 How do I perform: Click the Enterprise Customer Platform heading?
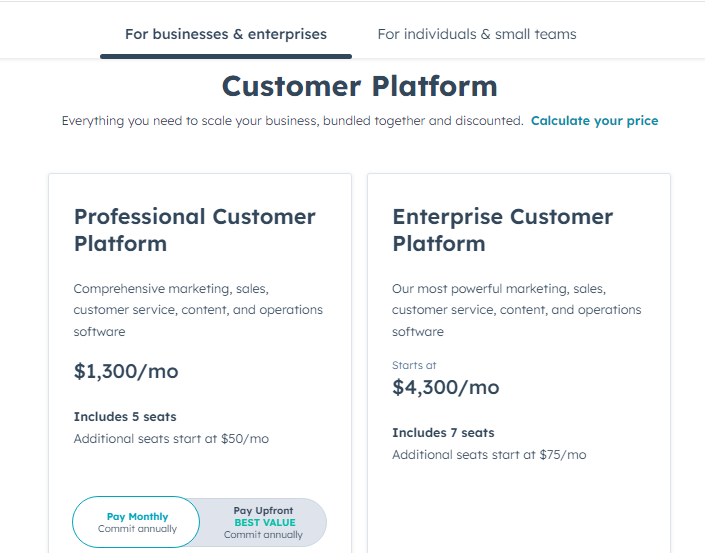[502, 230]
